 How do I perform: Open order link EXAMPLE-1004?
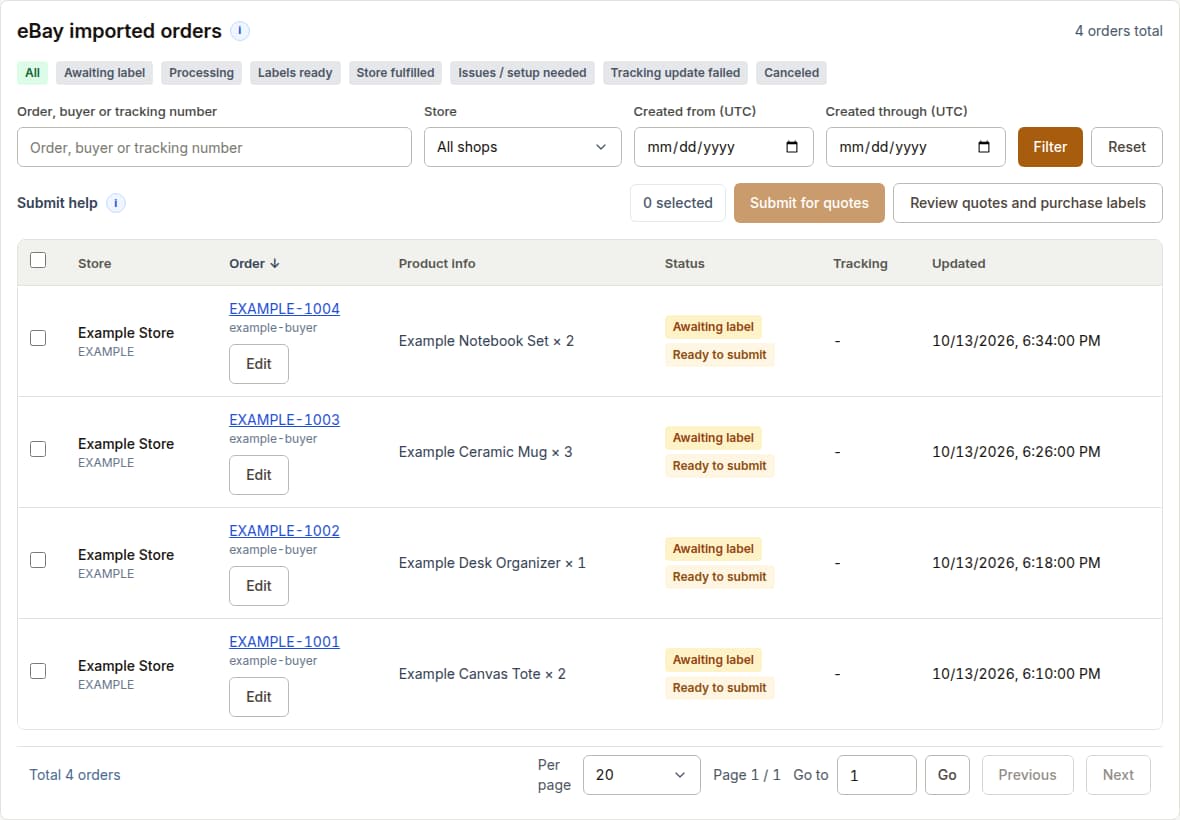coord(284,308)
